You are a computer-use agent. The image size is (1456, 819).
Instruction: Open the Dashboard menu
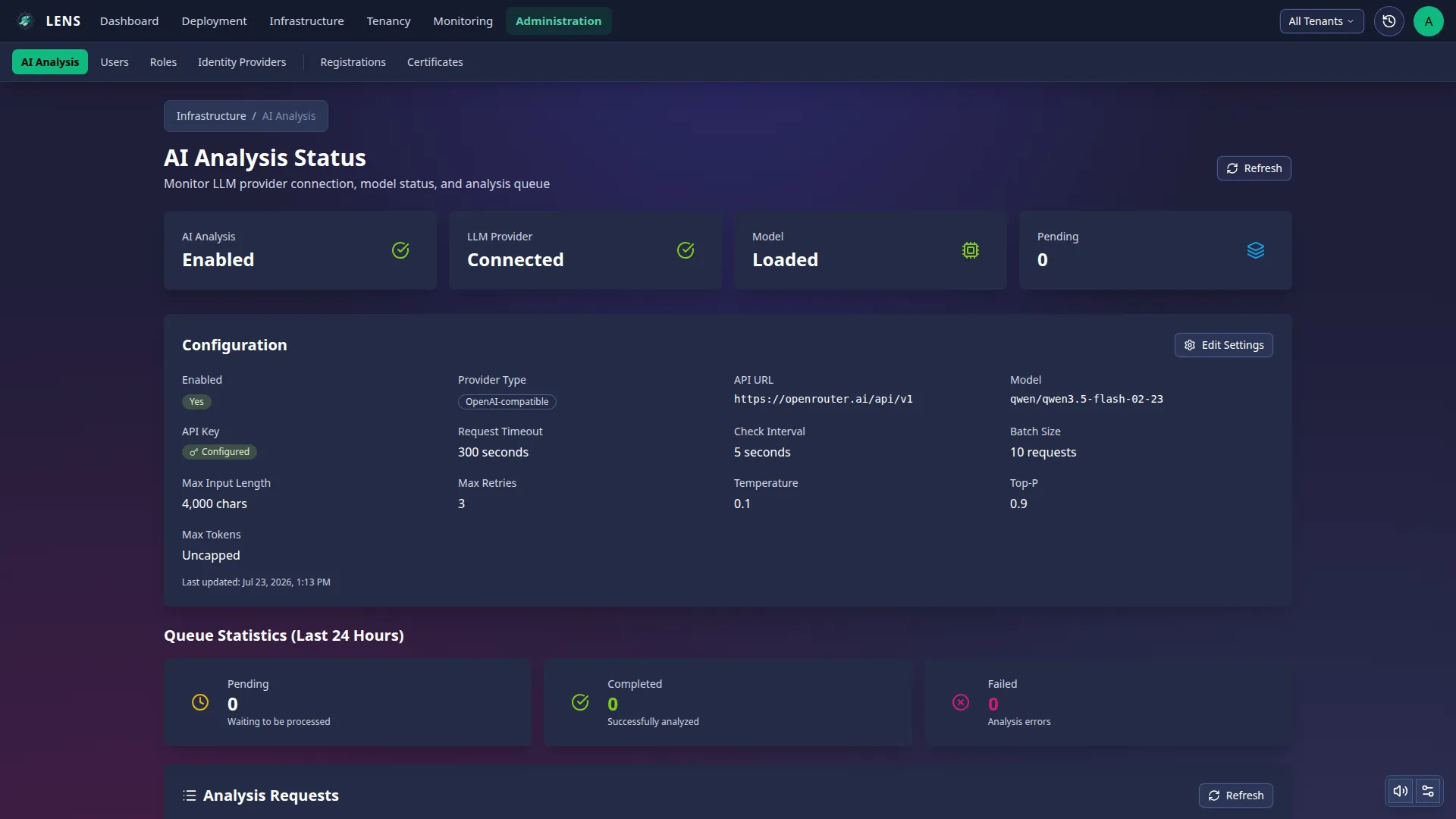click(x=129, y=21)
